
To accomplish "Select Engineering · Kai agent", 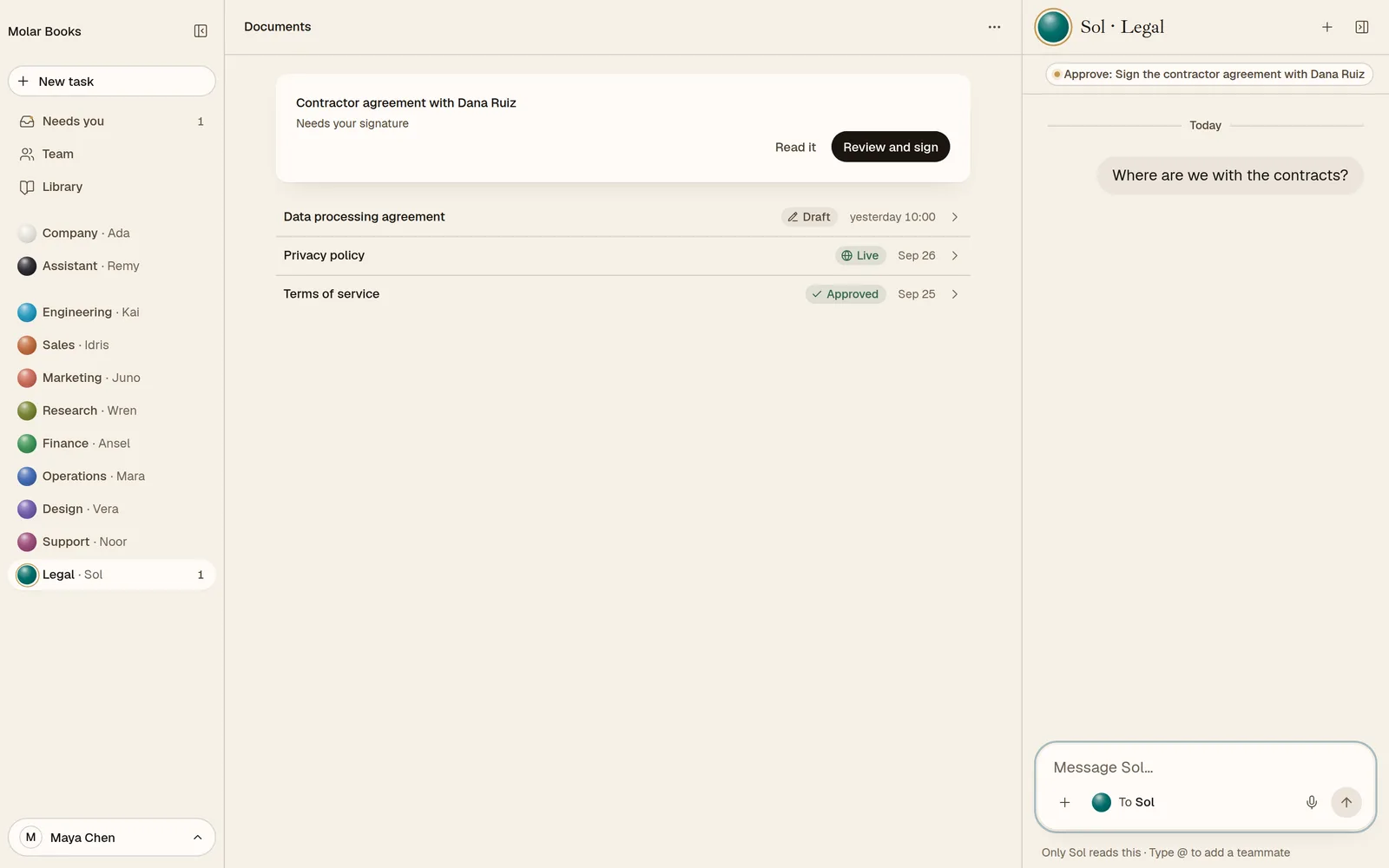I will (112, 312).
